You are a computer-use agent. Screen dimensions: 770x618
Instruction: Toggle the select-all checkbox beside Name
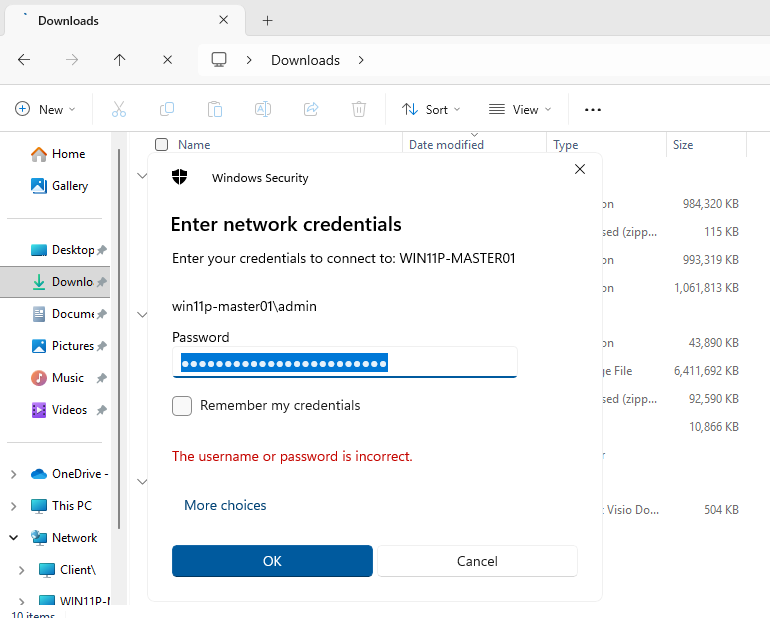tap(162, 145)
